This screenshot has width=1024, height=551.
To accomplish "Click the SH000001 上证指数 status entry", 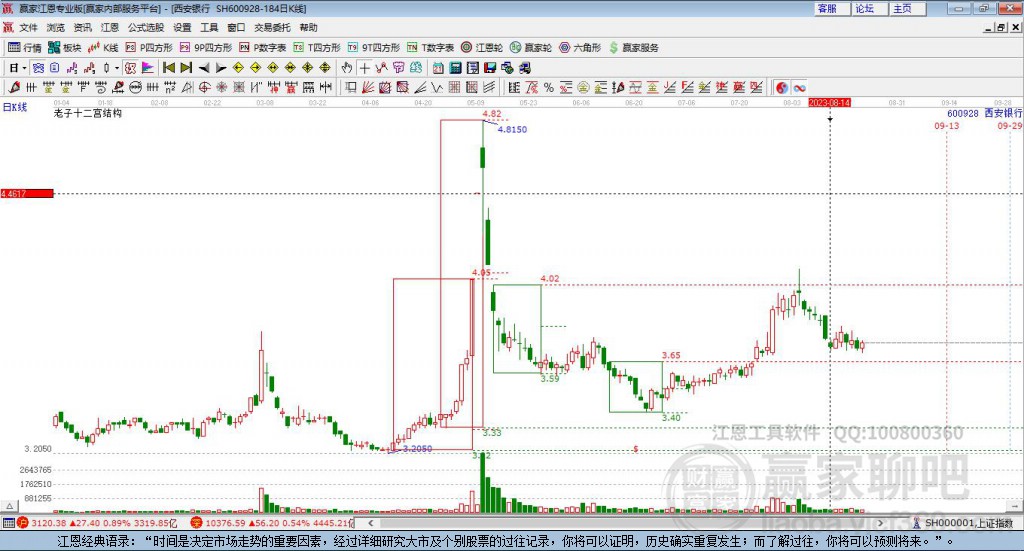I will coord(968,523).
